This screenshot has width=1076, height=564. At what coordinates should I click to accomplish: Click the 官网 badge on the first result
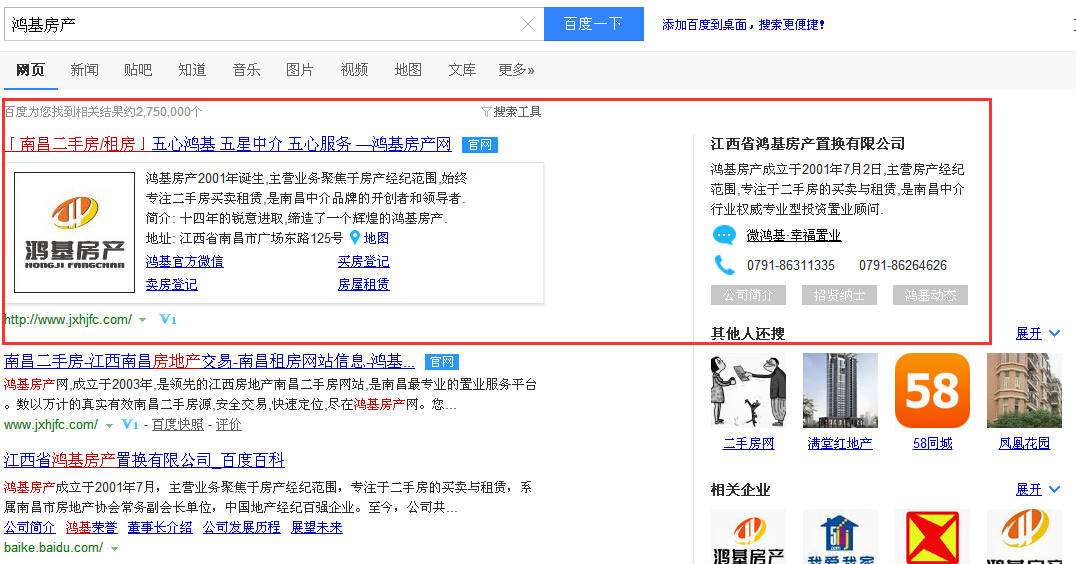pos(480,145)
